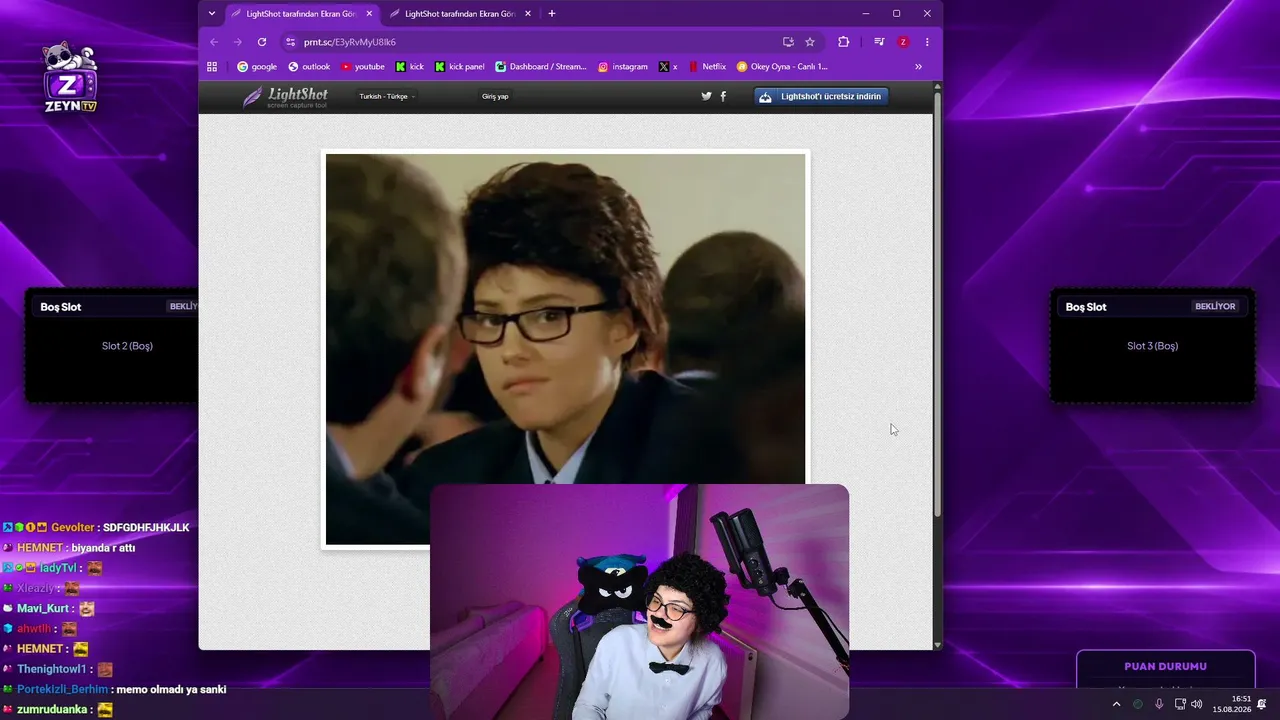
Task: Show more bookmarks with the chevron
Action: pyautogui.click(x=918, y=67)
